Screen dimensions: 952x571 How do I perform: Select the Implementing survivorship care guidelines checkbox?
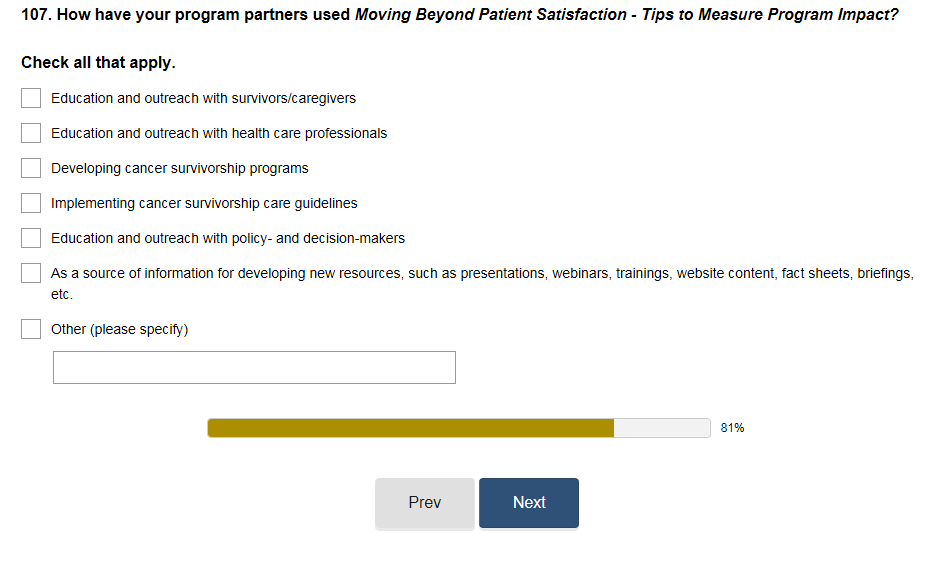pyautogui.click(x=31, y=203)
